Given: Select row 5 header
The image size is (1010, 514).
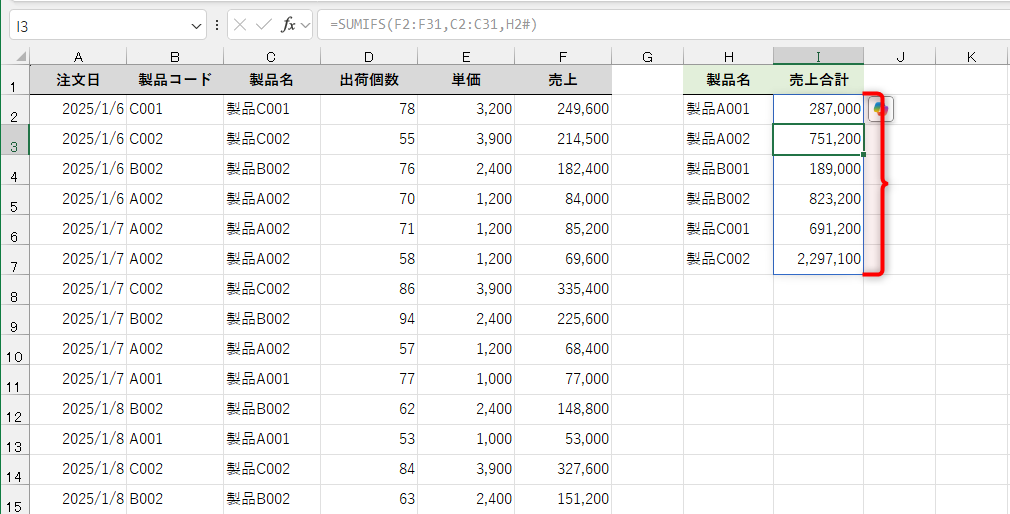Looking at the screenshot, I should pyautogui.click(x=15, y=200).
